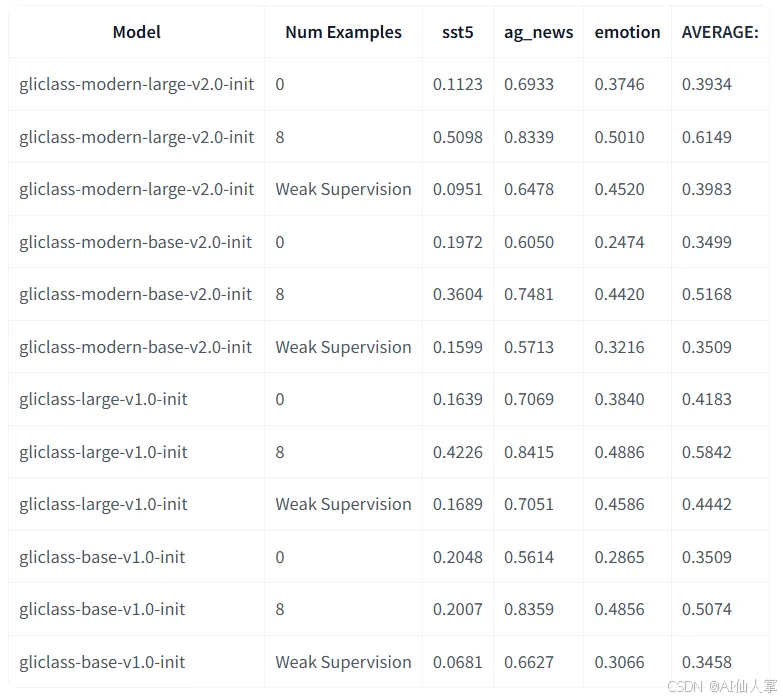Select the first gliclass-modern-large-v2.0-init row name

point(136,84)
